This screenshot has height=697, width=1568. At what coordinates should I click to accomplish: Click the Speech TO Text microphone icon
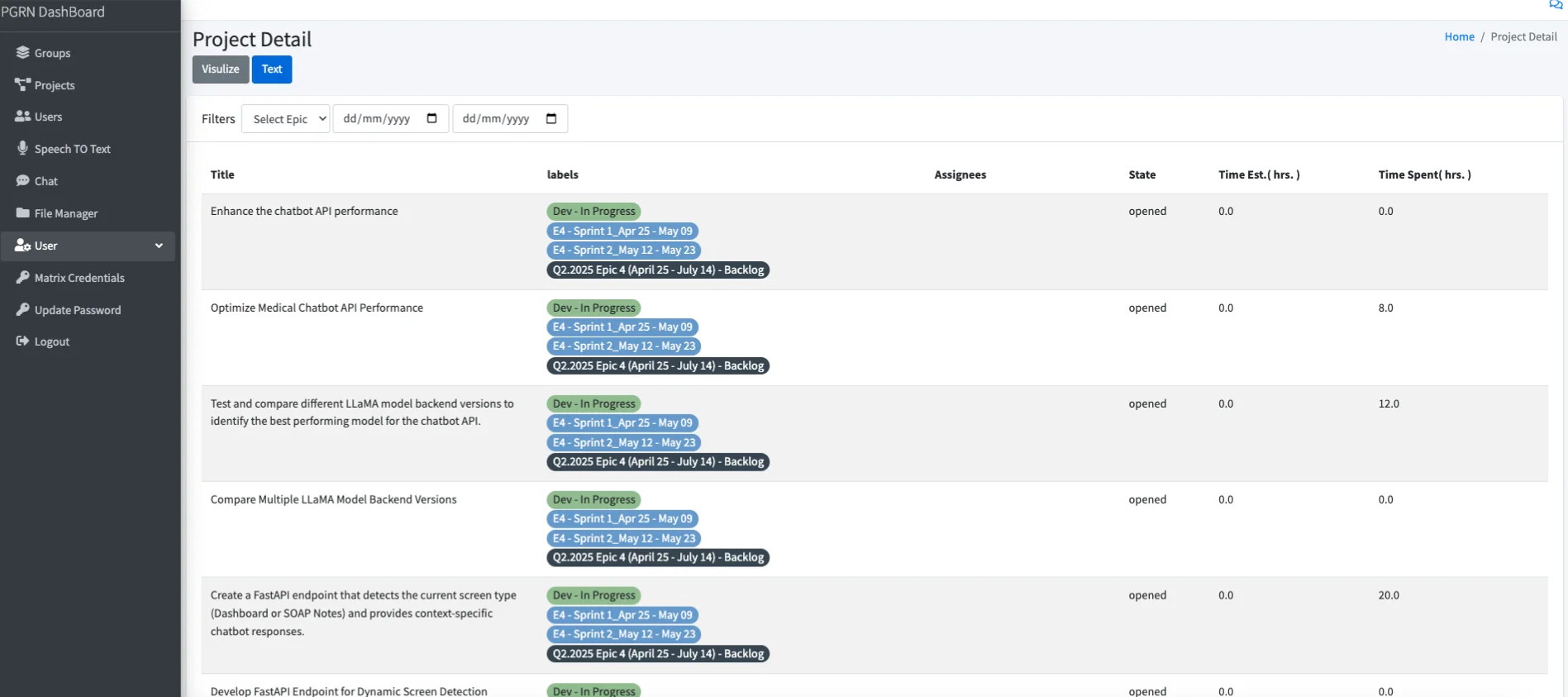(x=22, y=148)
